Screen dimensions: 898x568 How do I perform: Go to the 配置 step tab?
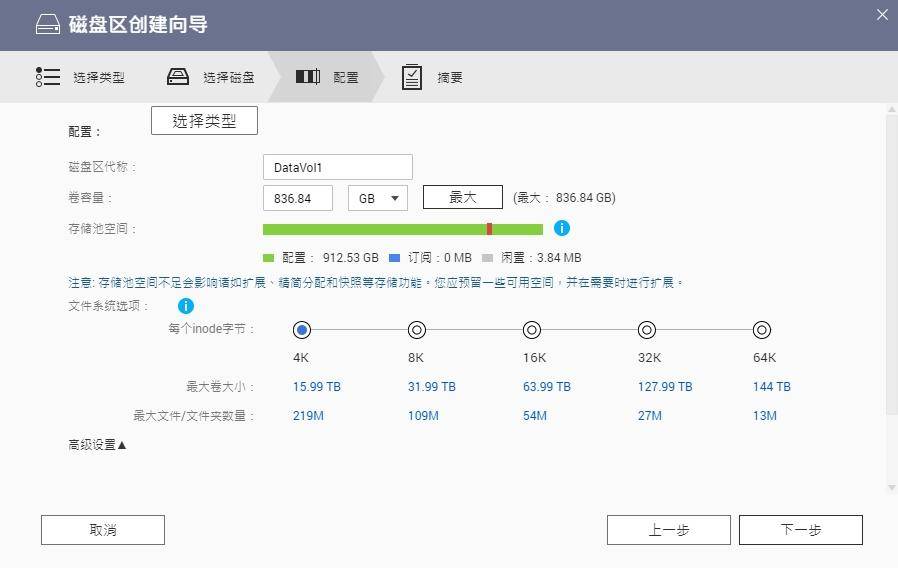tap(327, 77)
